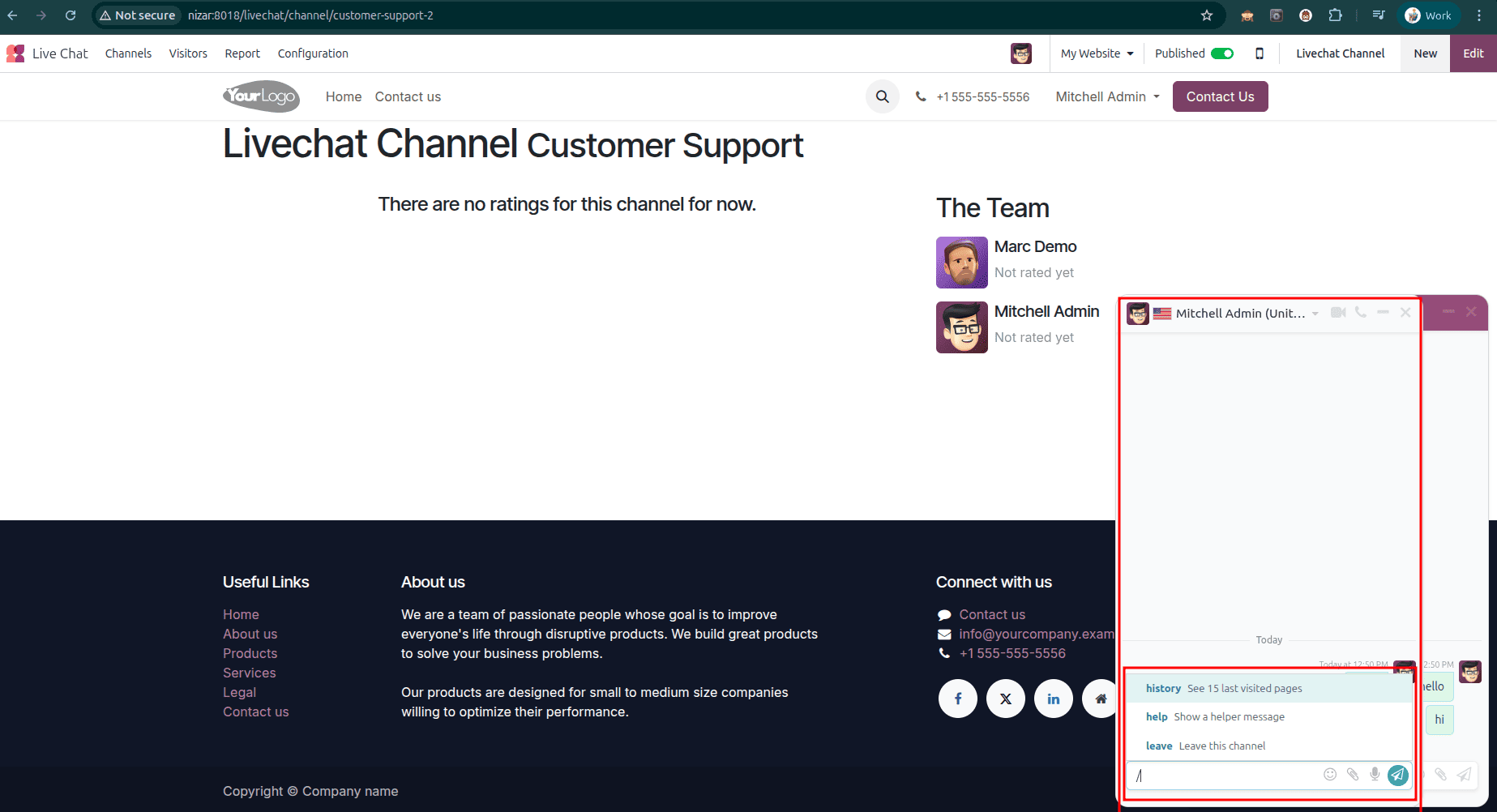
Task: Switch to mobile preview mode
Action: [1260, 53]
